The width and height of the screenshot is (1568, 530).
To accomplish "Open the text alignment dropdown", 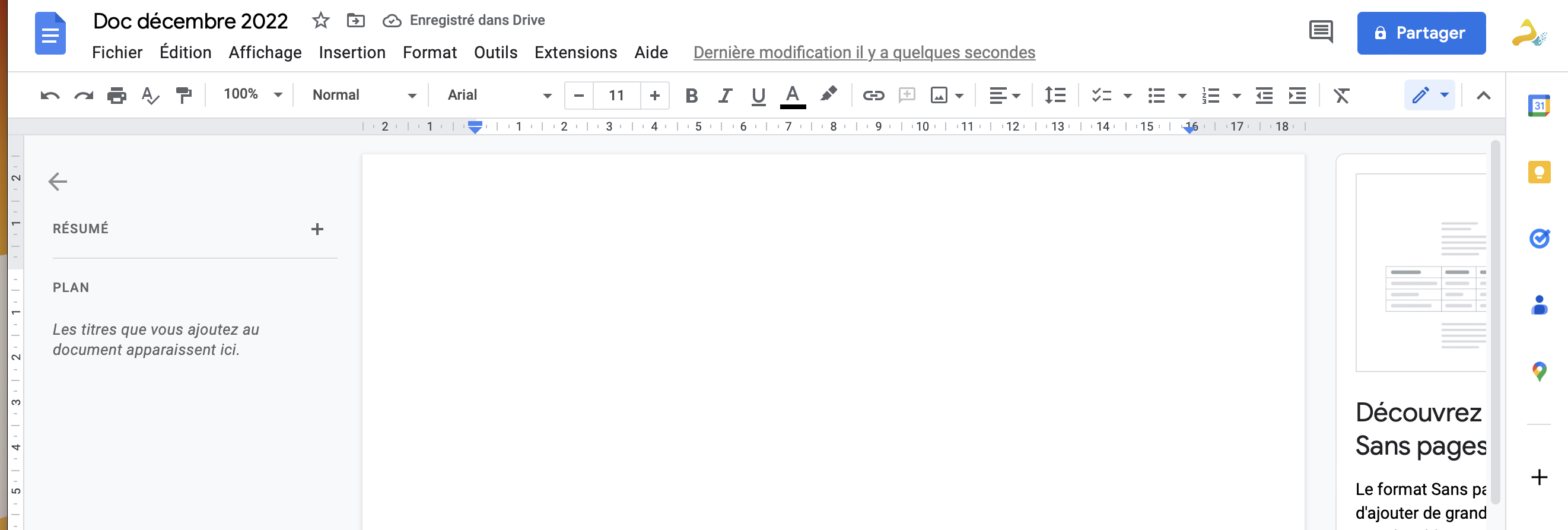I will click(x=1004, y=95).
